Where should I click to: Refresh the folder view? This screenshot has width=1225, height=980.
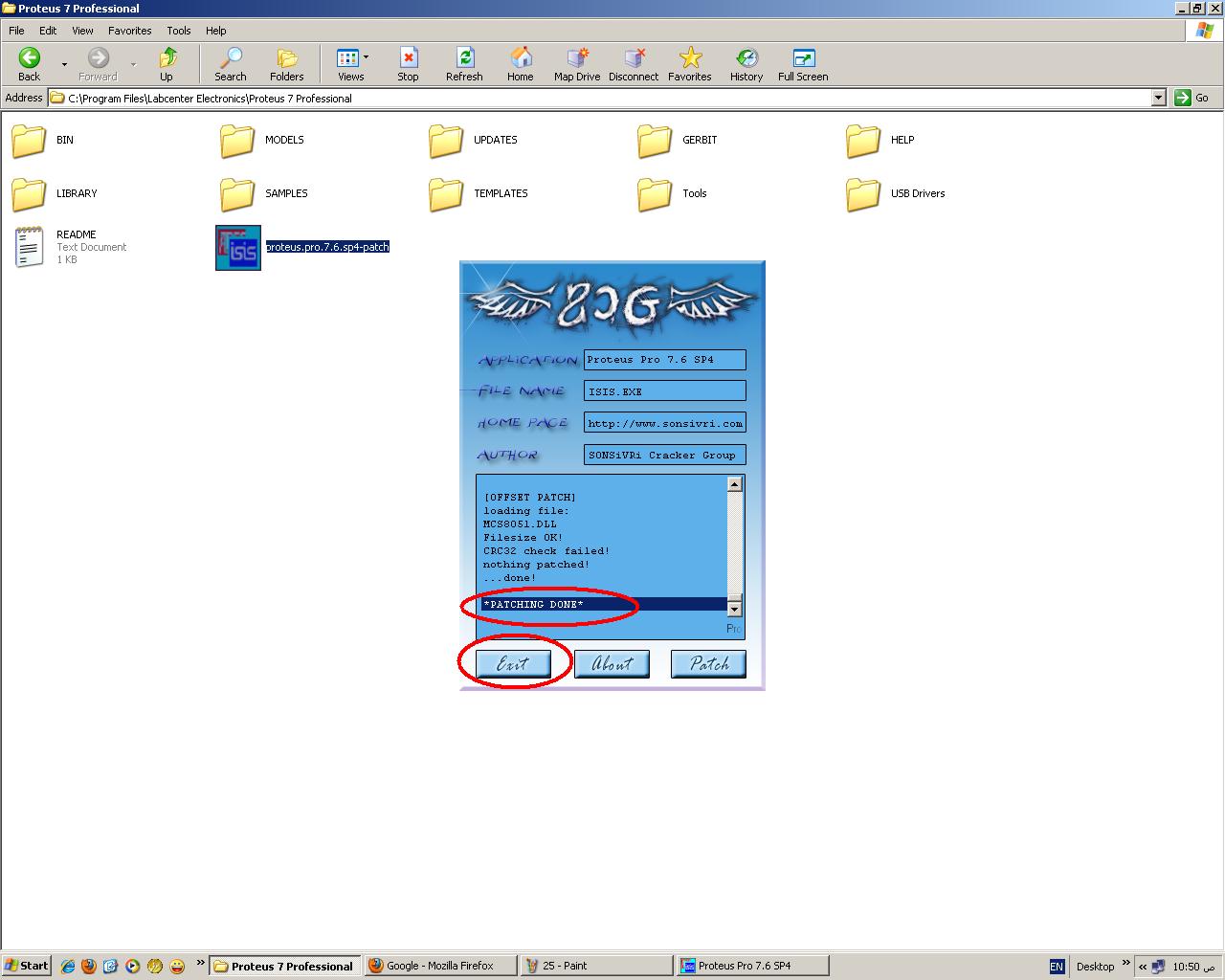[x=464, y=64]
